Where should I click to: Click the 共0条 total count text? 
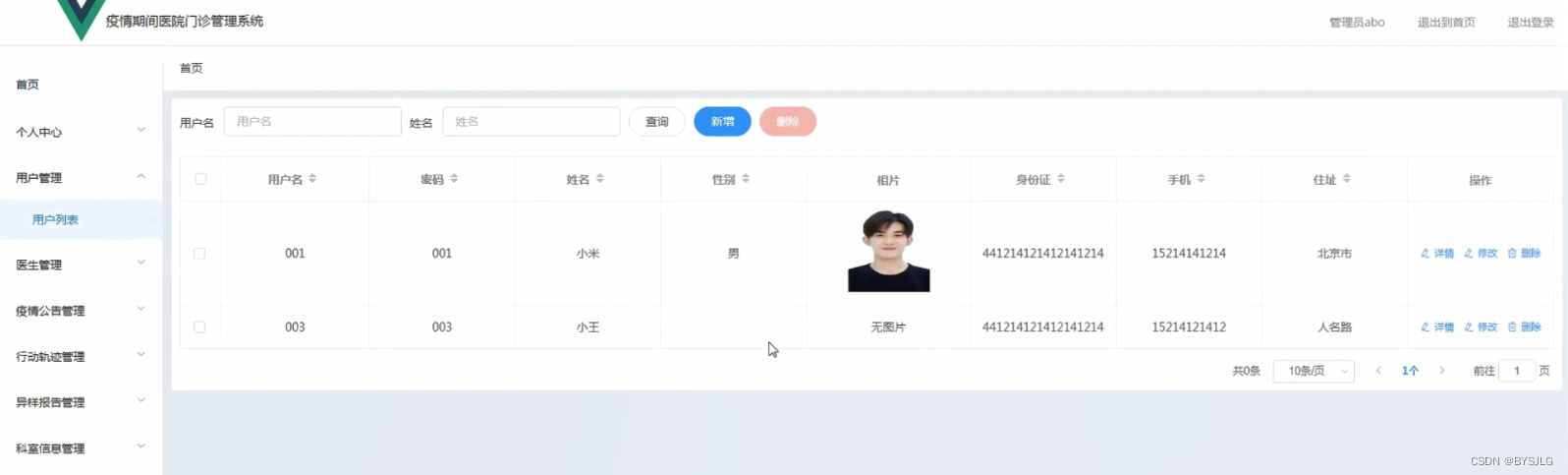tap(1246, 371)
